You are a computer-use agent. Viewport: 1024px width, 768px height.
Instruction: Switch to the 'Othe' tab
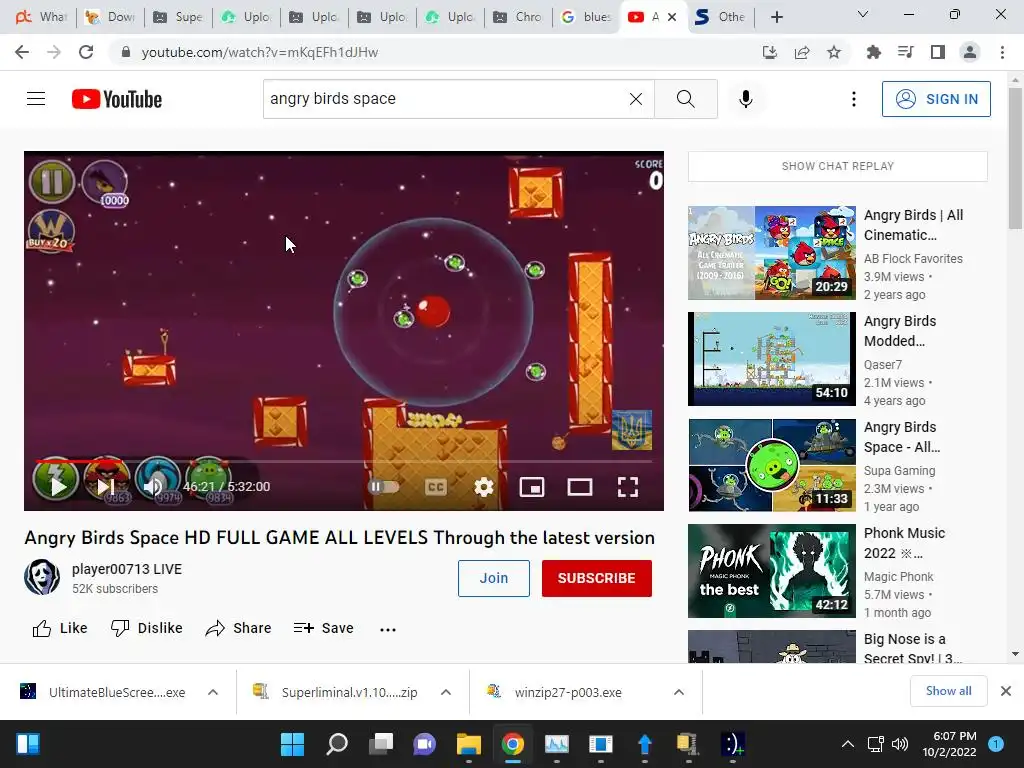click(721, 17)
